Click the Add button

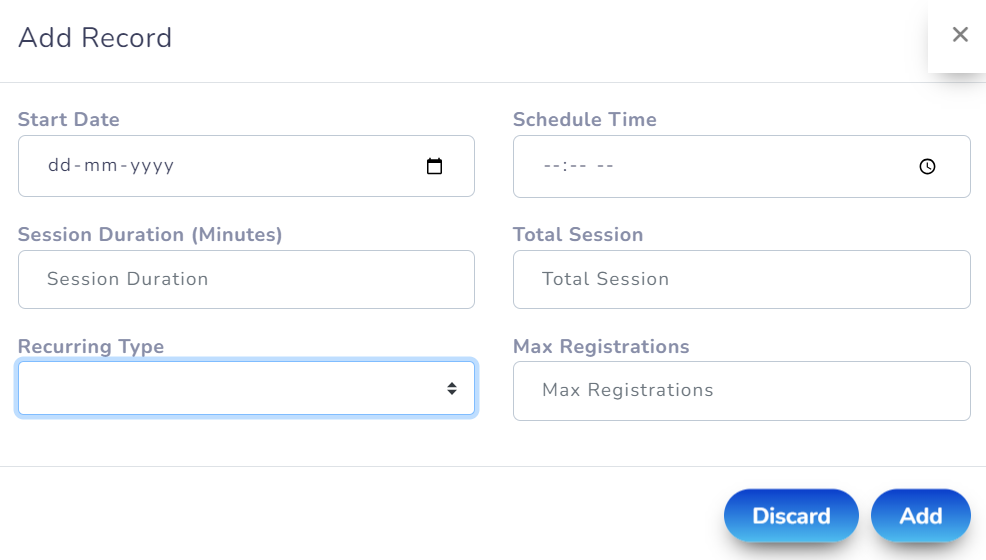920,516
